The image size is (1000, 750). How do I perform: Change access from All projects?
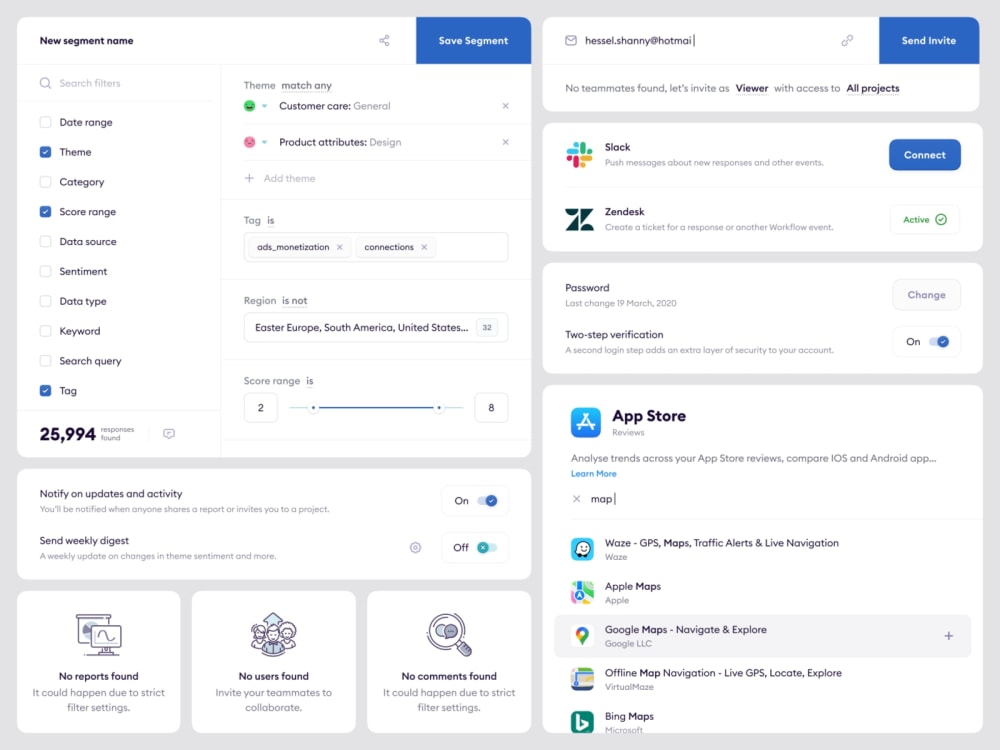[872, 89]
